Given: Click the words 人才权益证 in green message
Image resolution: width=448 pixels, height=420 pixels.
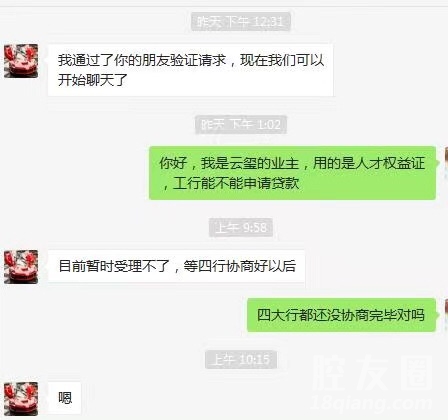Looking at the screenshot, I should point(390,163).
